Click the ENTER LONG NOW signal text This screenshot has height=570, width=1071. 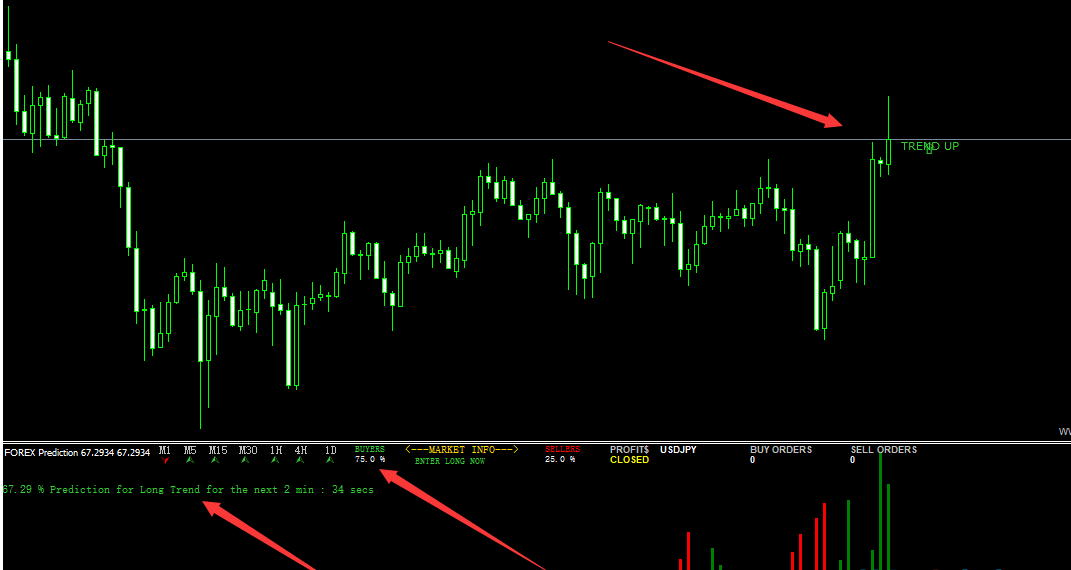point(450,461)
